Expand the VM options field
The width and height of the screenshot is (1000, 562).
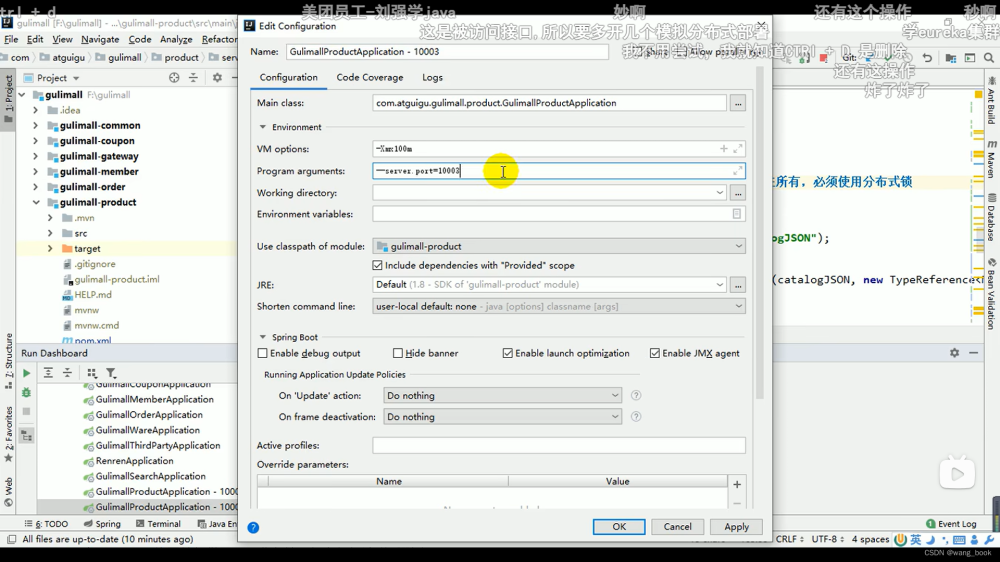738,149
